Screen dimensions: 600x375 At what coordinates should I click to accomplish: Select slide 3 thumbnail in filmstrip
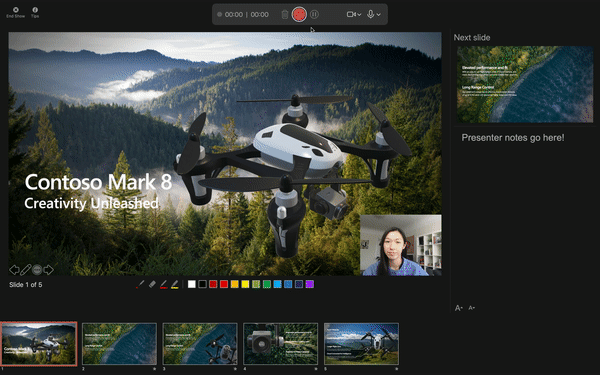pos(200,344)
